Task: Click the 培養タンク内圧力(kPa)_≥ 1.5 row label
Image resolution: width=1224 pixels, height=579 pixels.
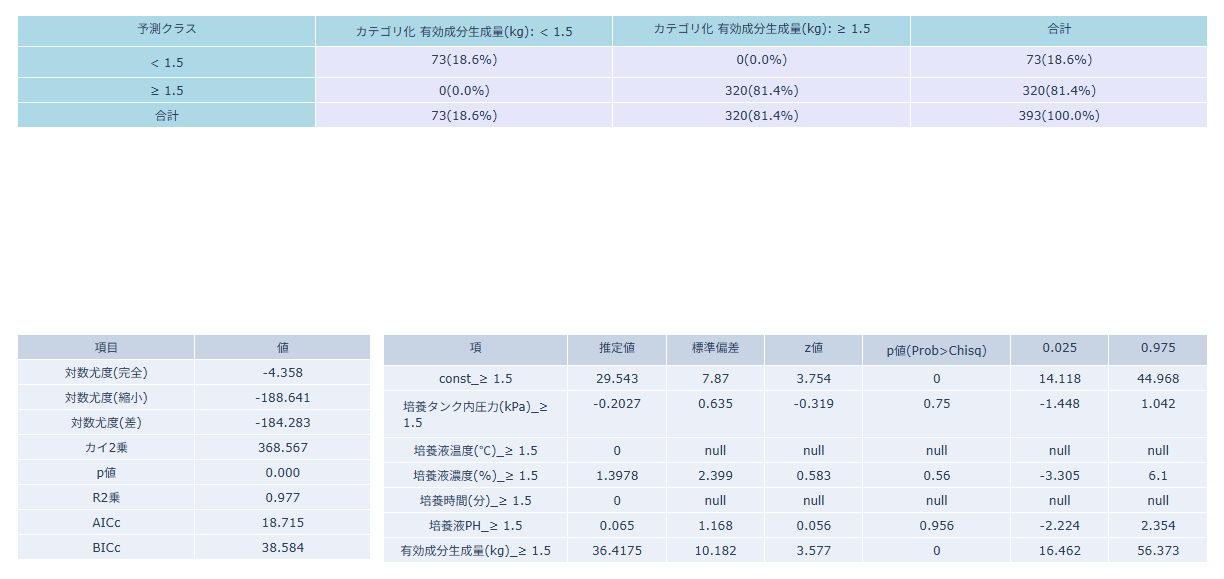Action: [475, 414]
